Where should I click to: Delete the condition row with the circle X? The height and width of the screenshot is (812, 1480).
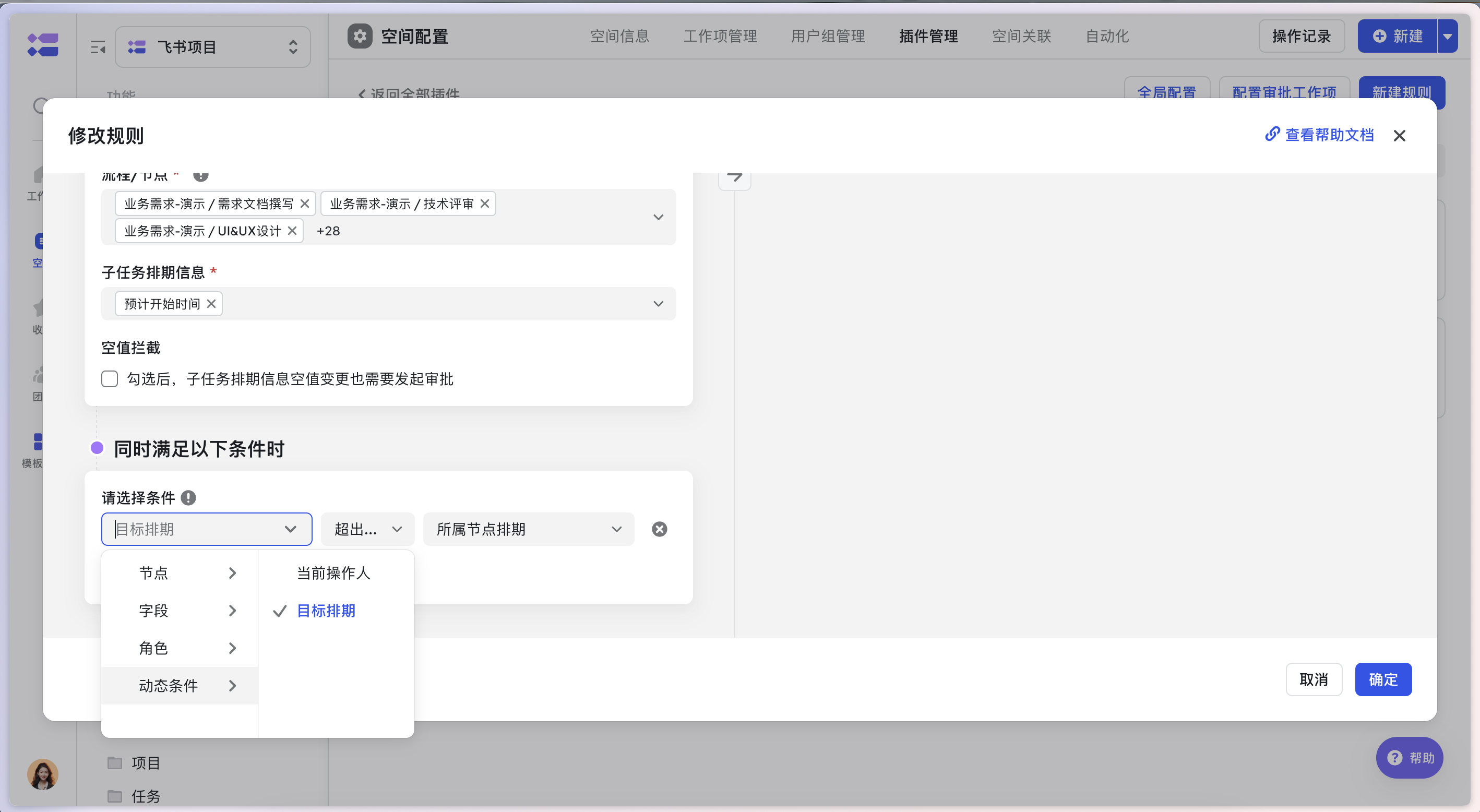coord(660,529)
